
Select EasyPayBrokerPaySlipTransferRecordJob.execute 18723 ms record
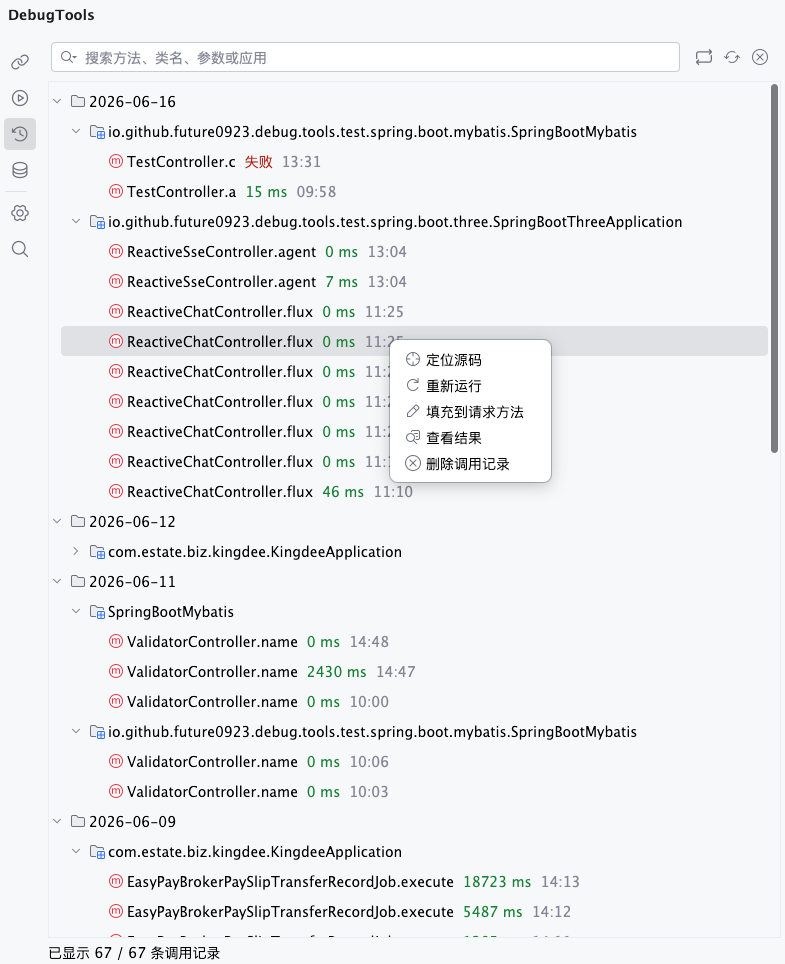(414, 882)
